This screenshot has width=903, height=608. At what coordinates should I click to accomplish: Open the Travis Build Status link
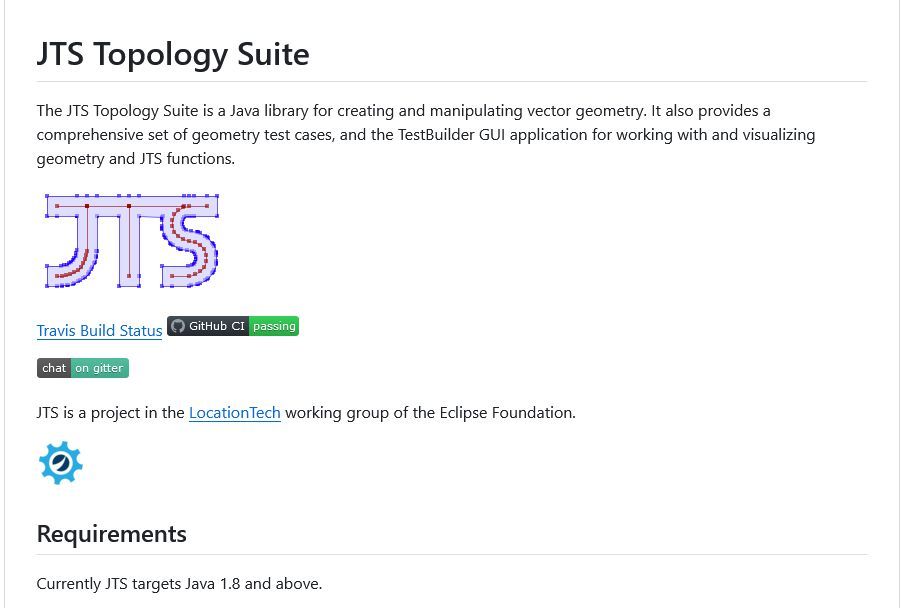pyautogui.click(x=100, y=330)
